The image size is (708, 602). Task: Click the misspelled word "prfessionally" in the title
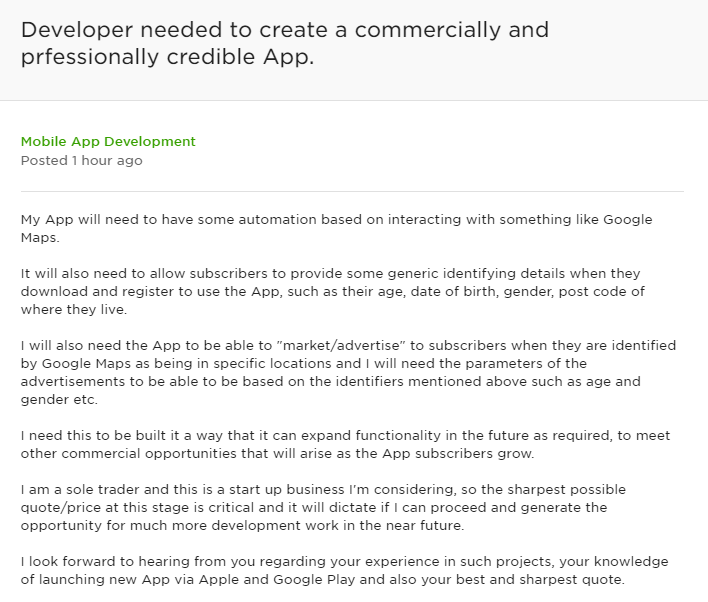[x=86, y=57]
